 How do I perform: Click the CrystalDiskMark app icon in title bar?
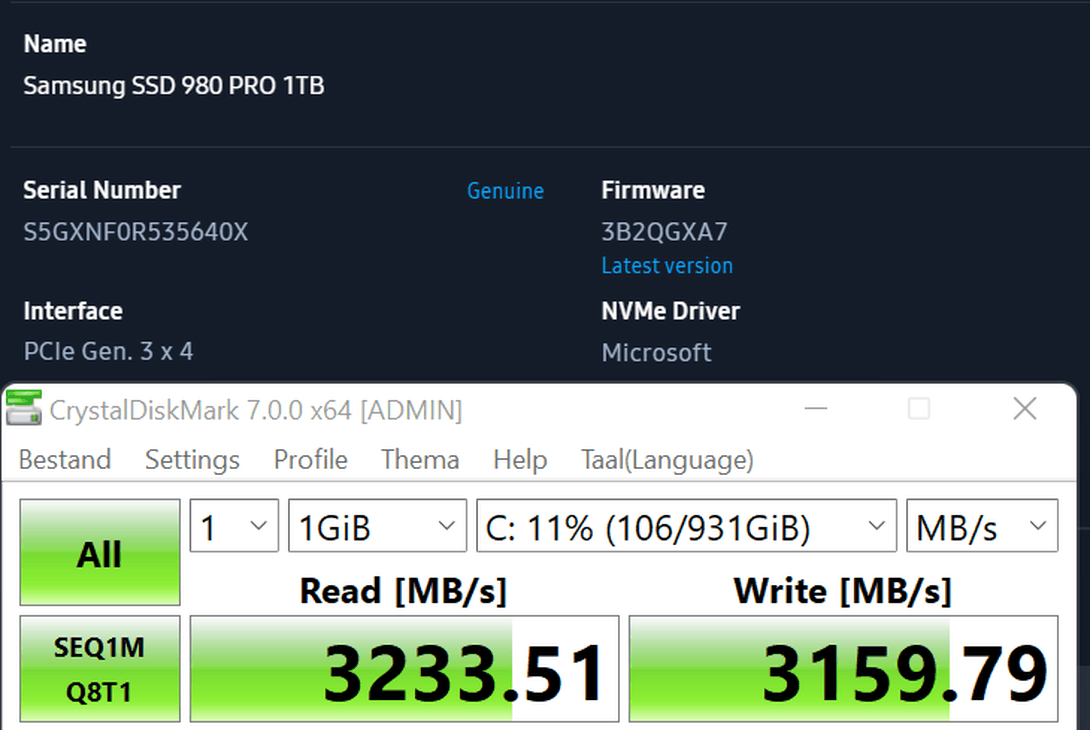(24, 407)
